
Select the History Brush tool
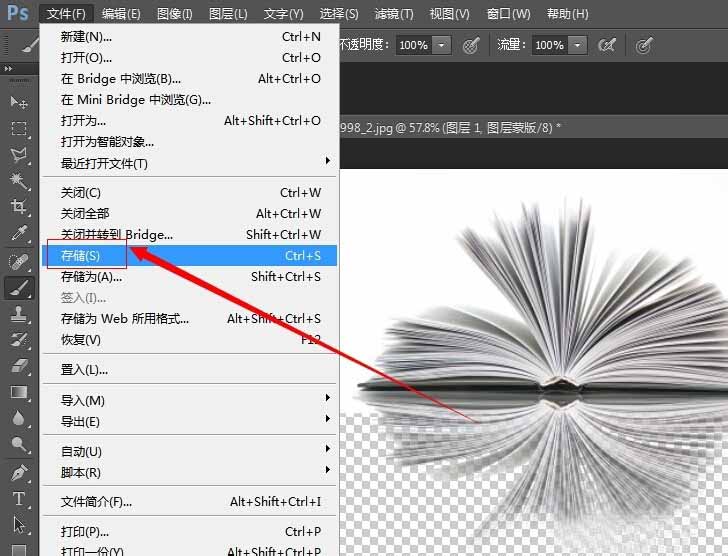click(x=19, y=340)
